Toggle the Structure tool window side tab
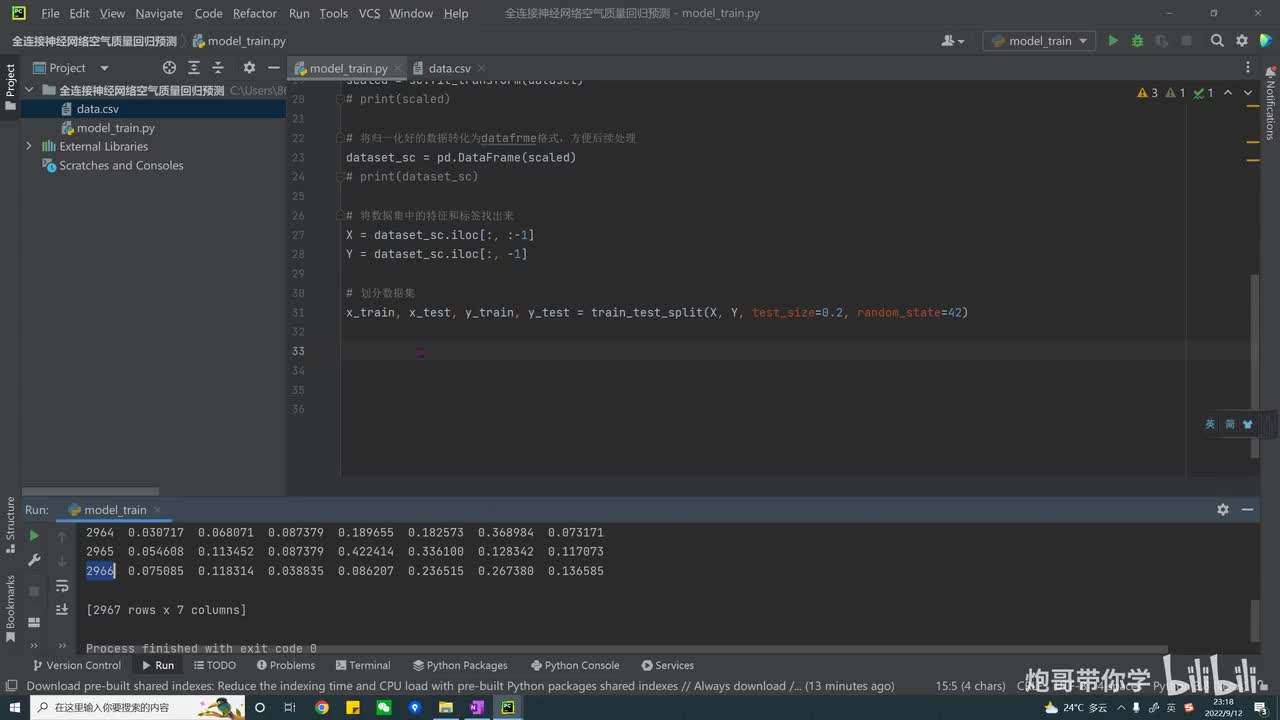This screenshot has width=1280, height=720. click(x=11, y=525)
